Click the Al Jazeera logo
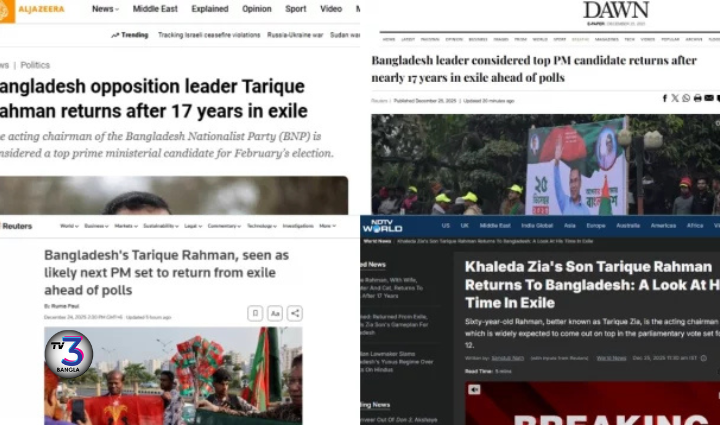Viewport: 720px width, 425px height. pos(32,10)
